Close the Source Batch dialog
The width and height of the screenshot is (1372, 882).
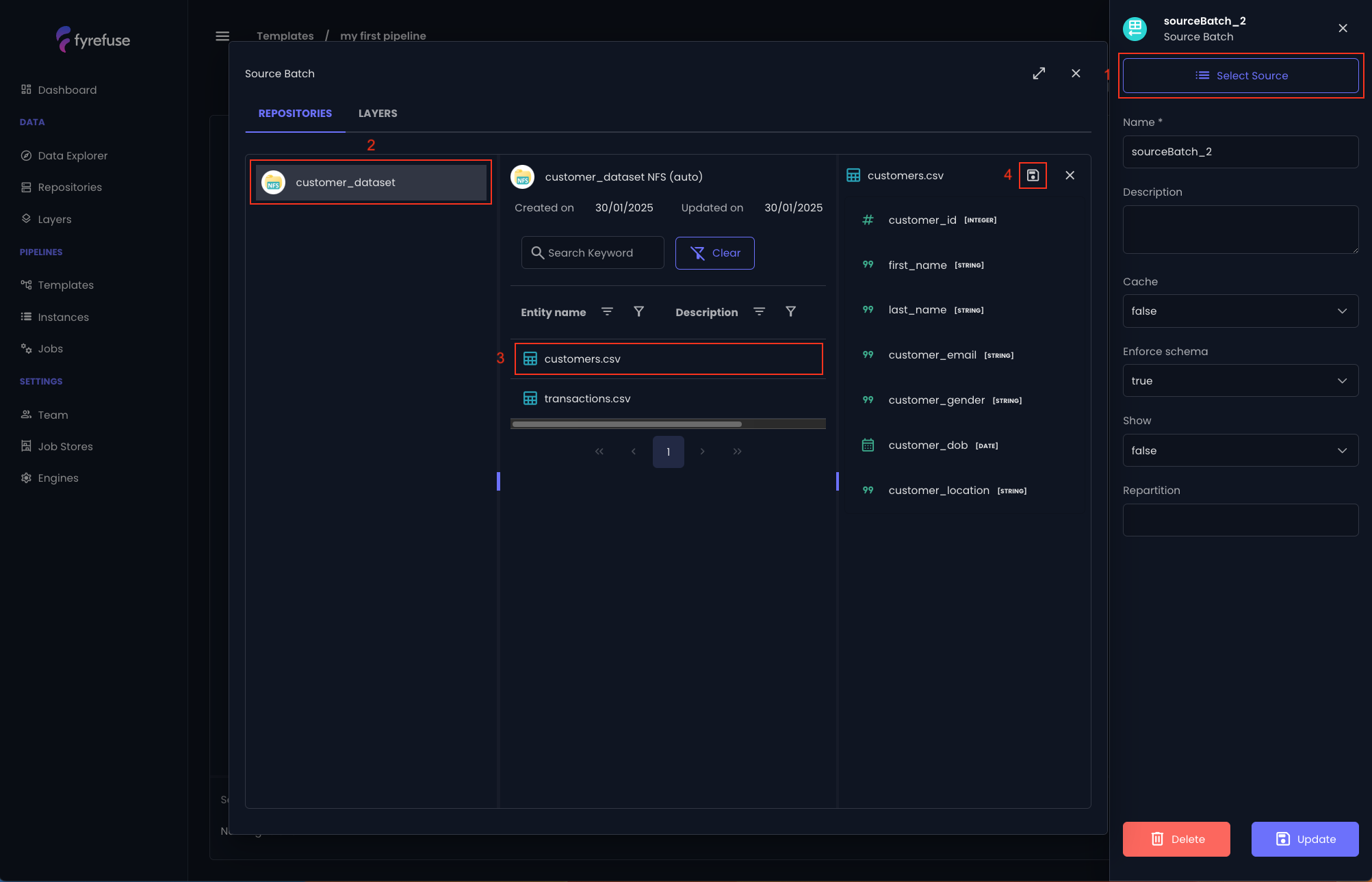coord(1076,73)
